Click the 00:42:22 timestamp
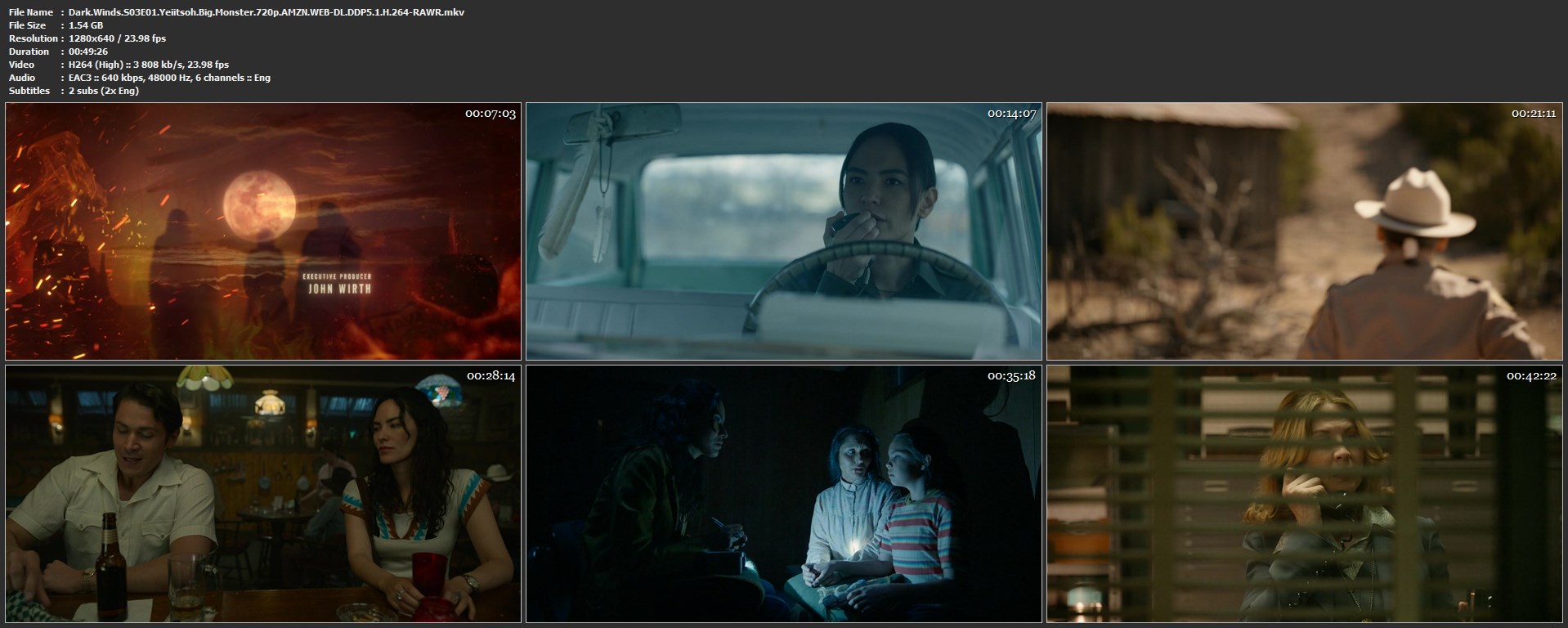Viewport: 1568px width, 628px height. pos(1533,376)
